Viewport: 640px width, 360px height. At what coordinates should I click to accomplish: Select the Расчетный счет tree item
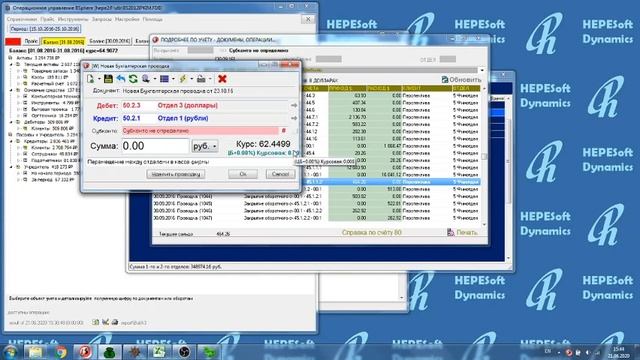(46, 84)
